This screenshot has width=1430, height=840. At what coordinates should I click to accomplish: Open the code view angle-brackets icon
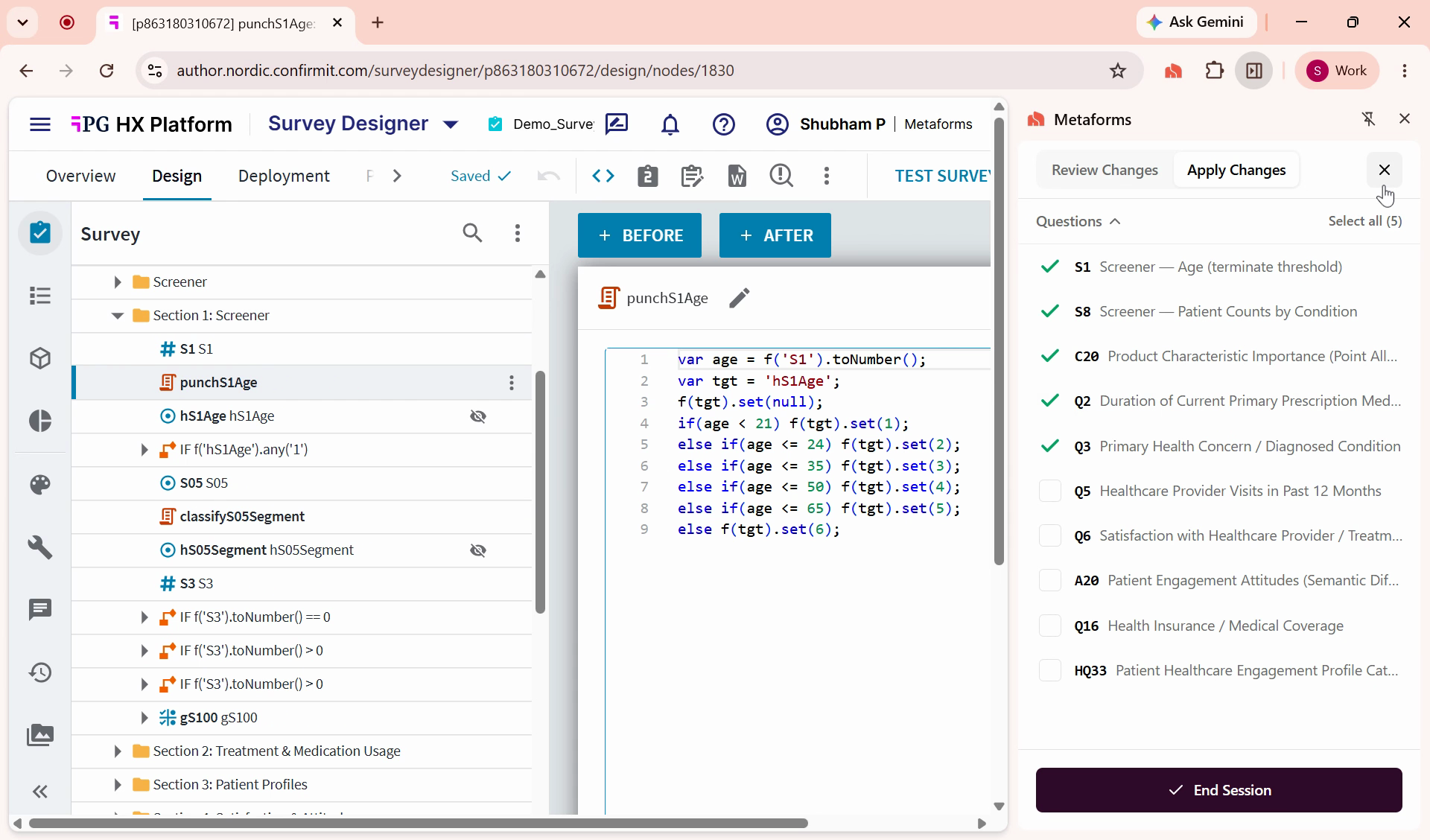(x=603, y=176)
